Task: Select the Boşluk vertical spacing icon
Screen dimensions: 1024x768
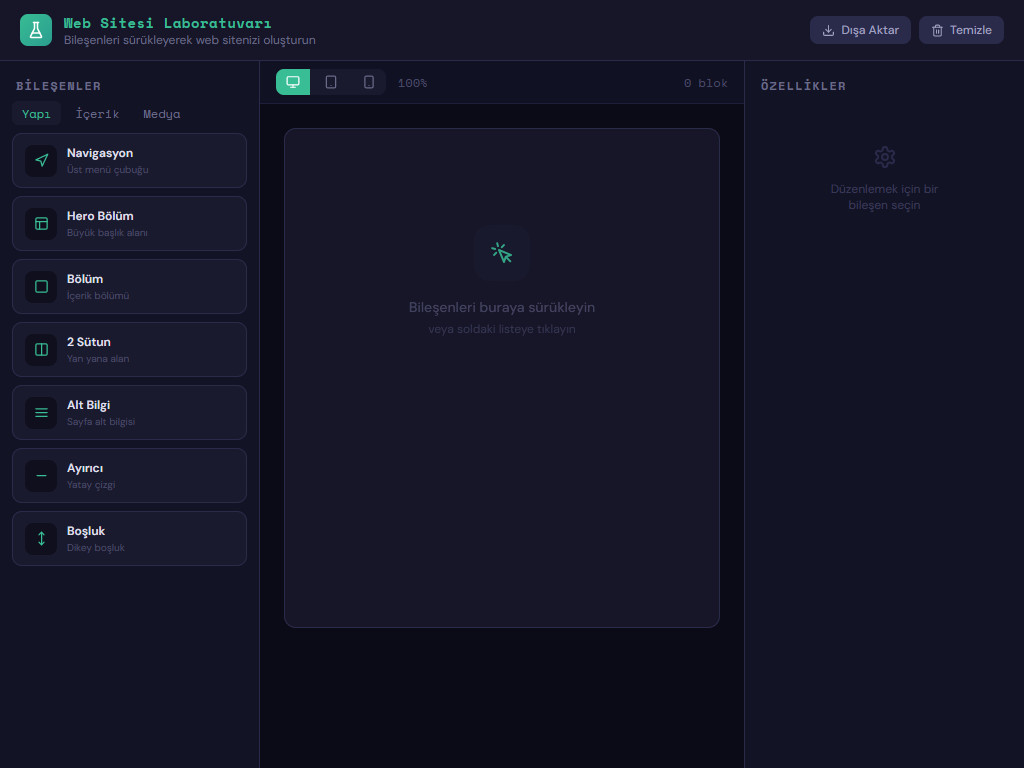Action: click(41, 538)
